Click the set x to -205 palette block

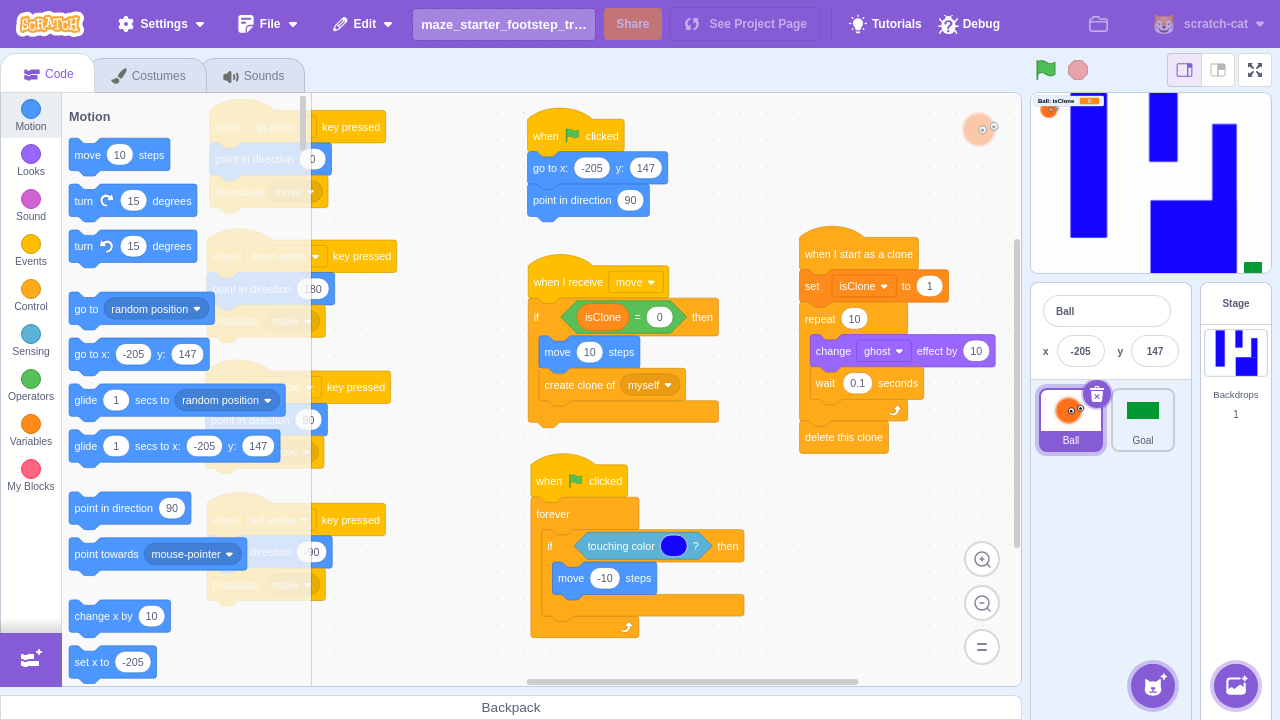click(113, 662)
